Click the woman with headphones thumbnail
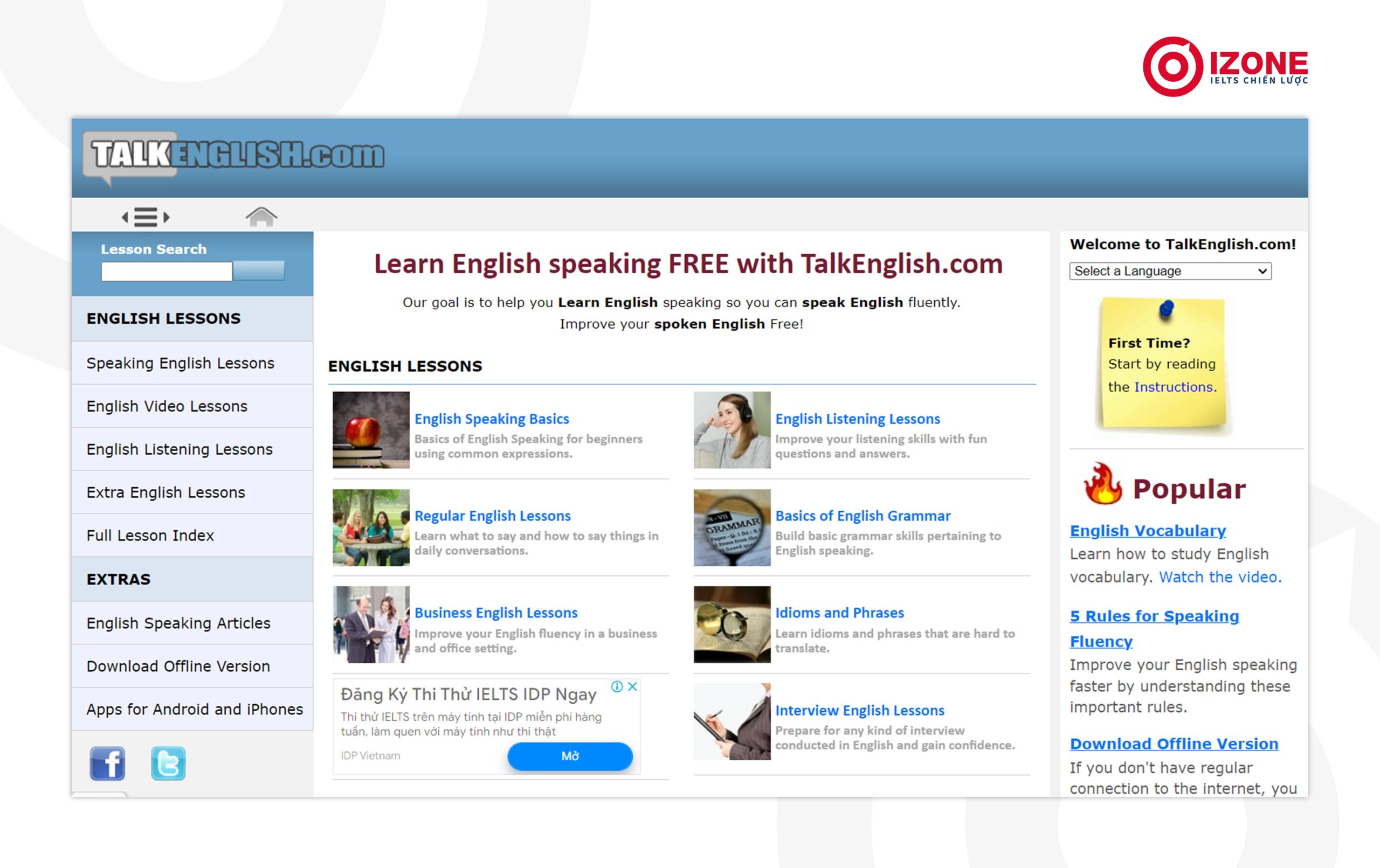The image size is (1380, 868). tap(732, 430)
